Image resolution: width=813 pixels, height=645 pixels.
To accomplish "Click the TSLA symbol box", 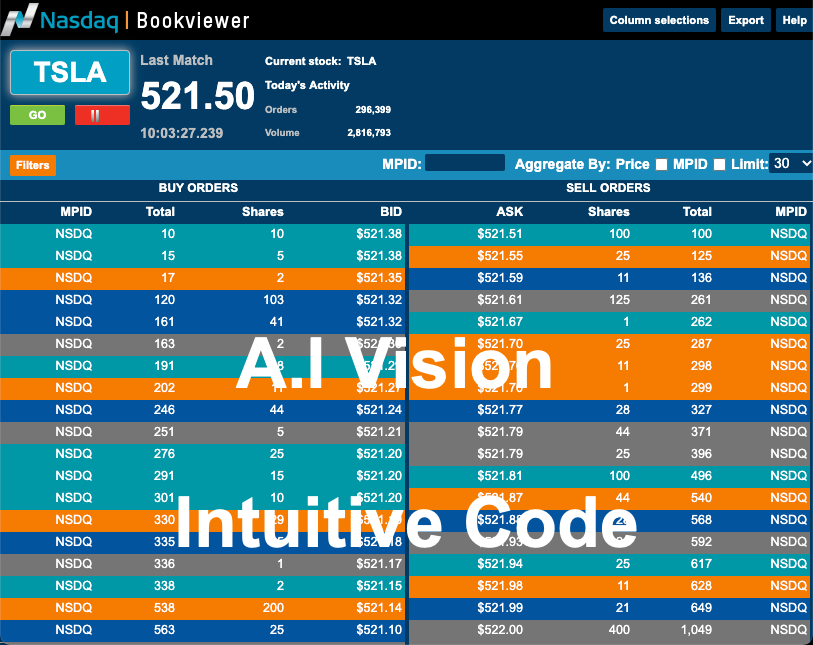I will (70, 72).
